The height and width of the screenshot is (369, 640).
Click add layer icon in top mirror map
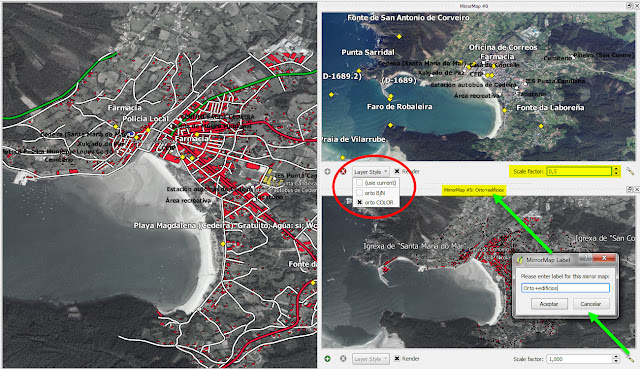click(x=327, y=171)
